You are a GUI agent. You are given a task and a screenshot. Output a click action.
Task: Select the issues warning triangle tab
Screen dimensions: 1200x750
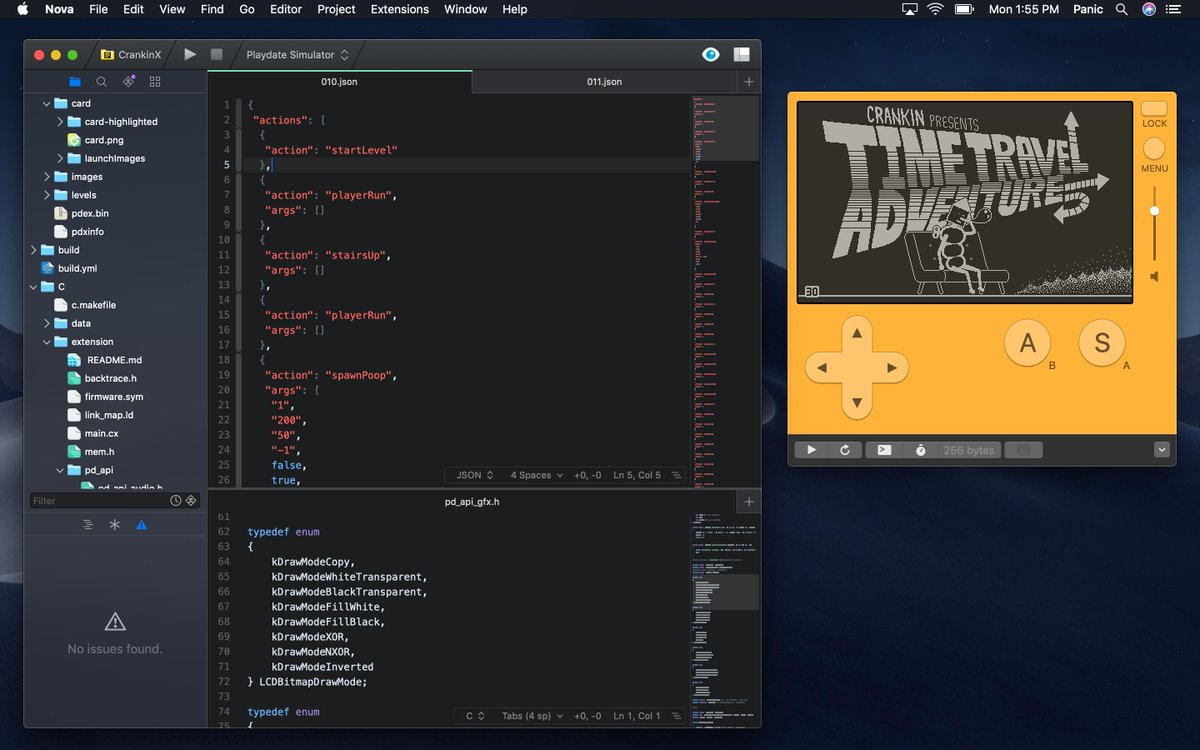click(141, 524)
